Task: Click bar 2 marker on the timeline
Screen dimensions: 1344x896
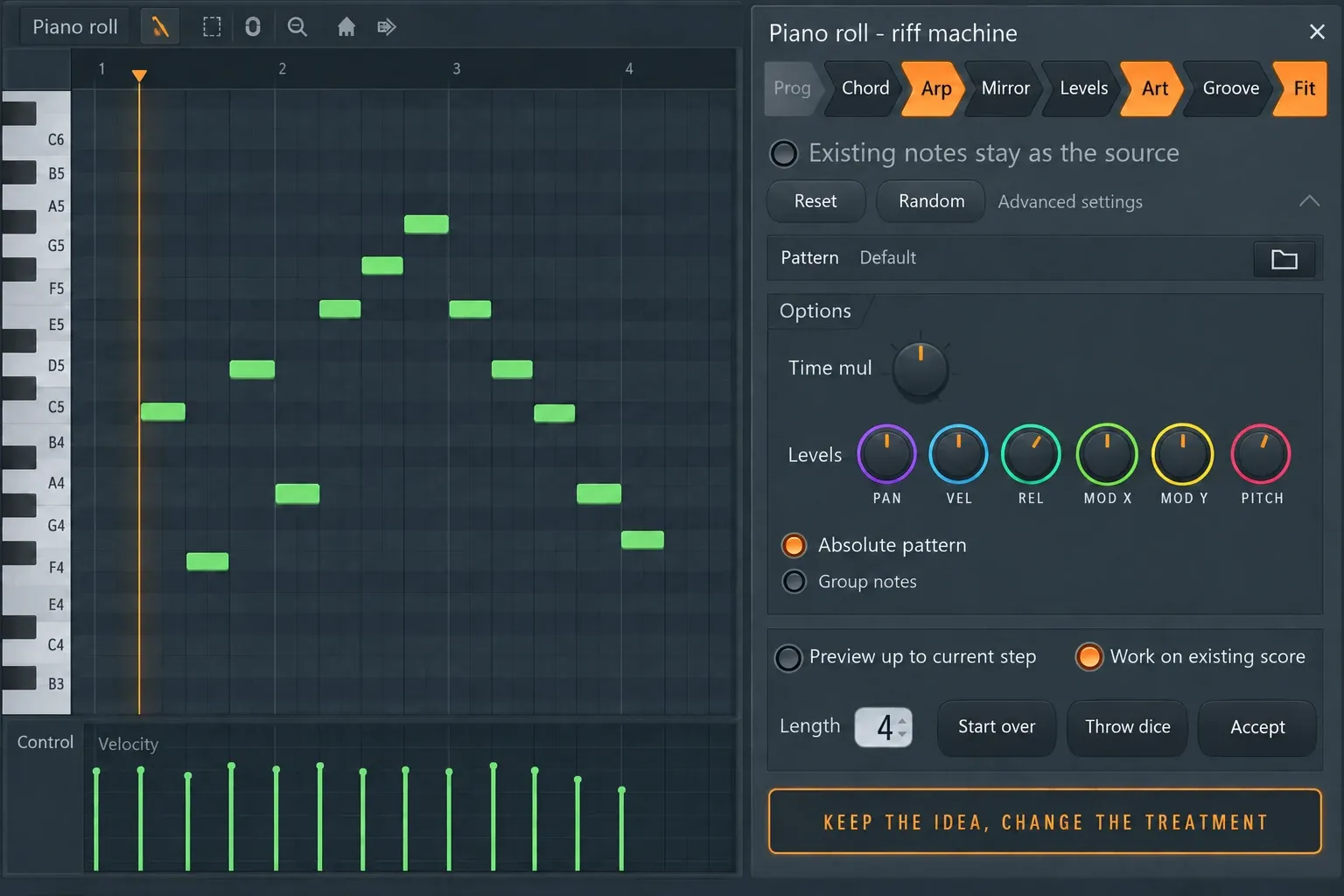Action: pyautogui.click(x=282, y=69)
